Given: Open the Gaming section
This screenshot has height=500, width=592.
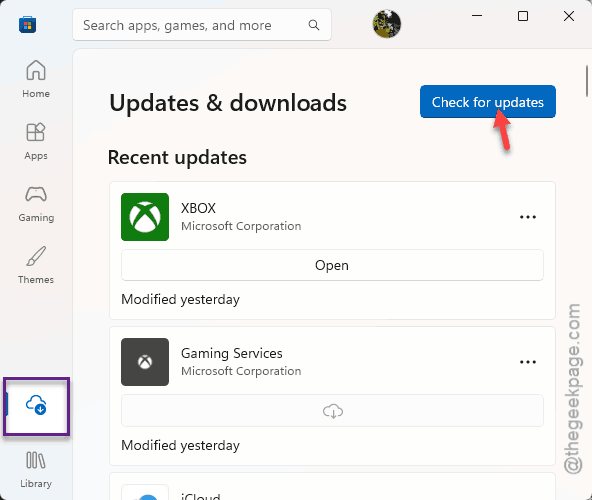Looking at the screenshot, I should [36, 204].
